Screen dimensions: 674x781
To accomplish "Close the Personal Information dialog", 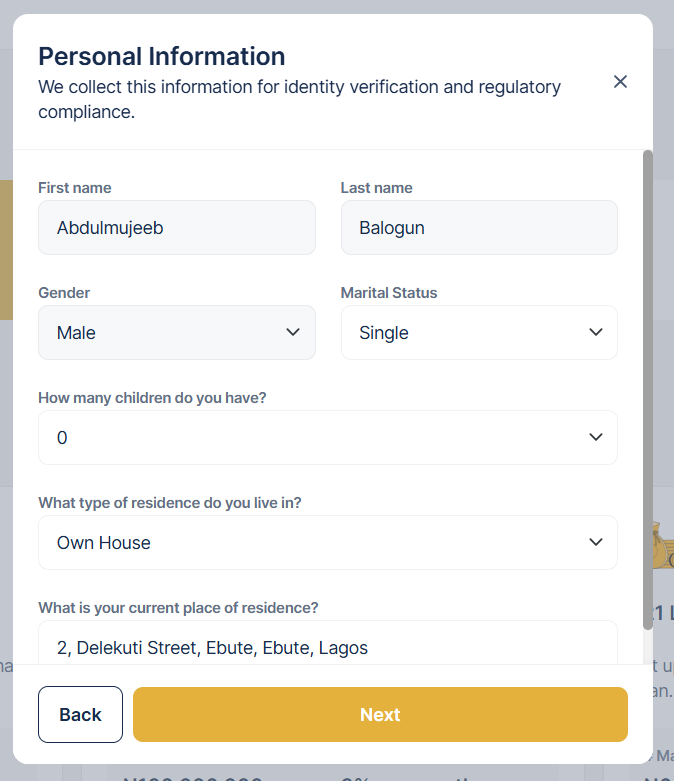I will coord(620,82).
